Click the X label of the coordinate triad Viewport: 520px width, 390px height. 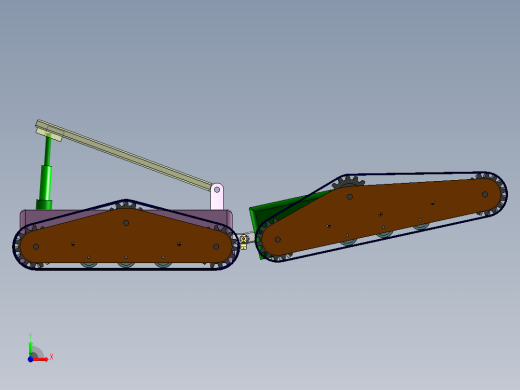tap(51, 357)
